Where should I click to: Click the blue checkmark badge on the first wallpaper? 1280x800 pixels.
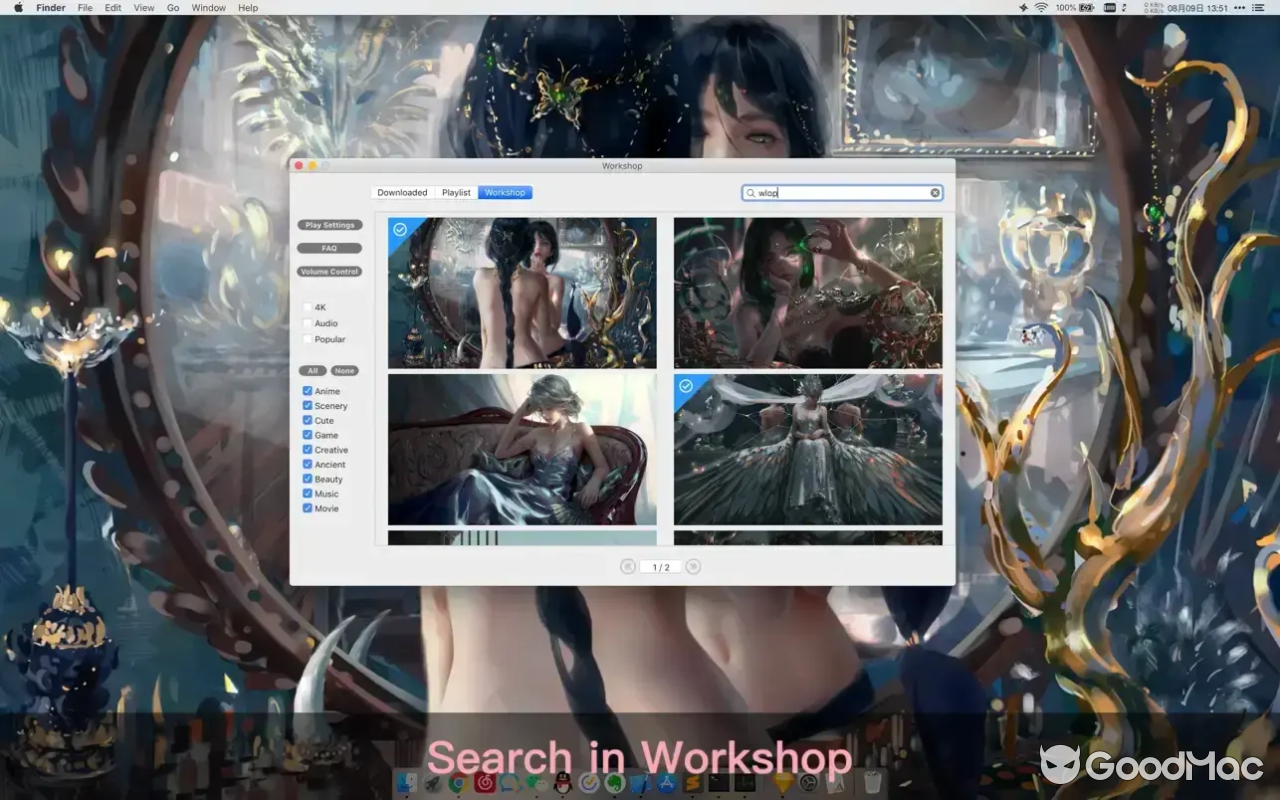tap(399, 231)
